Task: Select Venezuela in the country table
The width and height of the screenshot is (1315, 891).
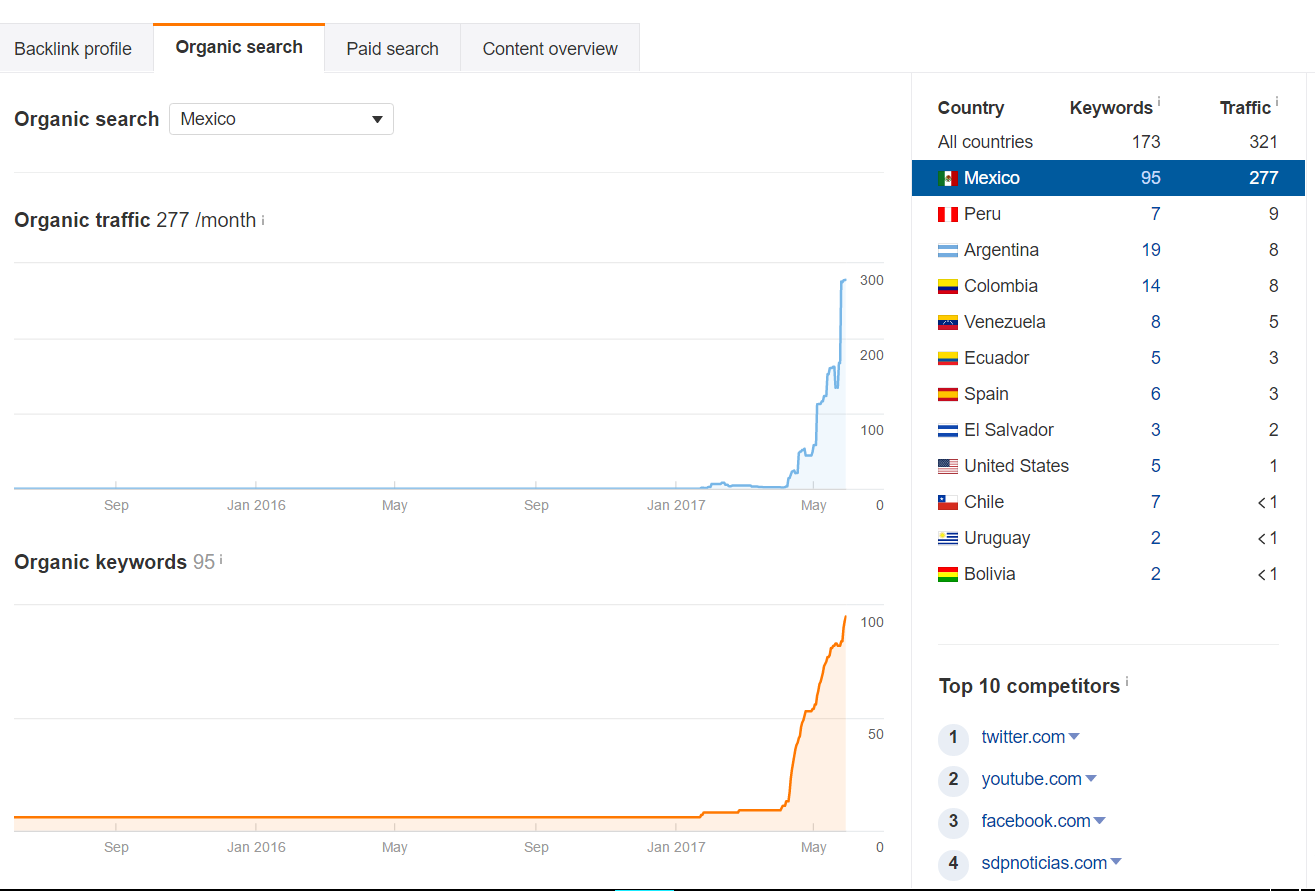Action: (x=1108, y=322)
